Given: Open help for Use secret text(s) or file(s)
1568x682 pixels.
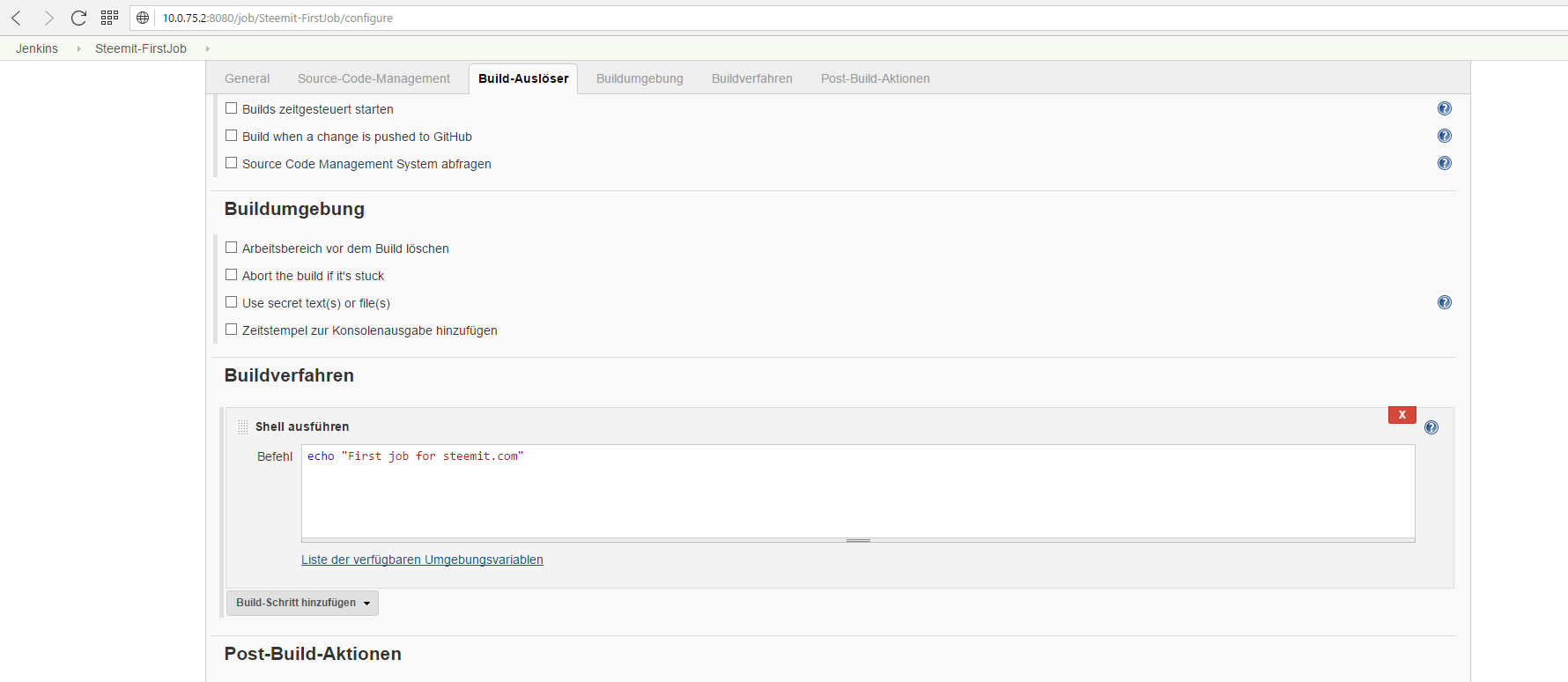Looking at the screenshot, I should coord(1445,302).
